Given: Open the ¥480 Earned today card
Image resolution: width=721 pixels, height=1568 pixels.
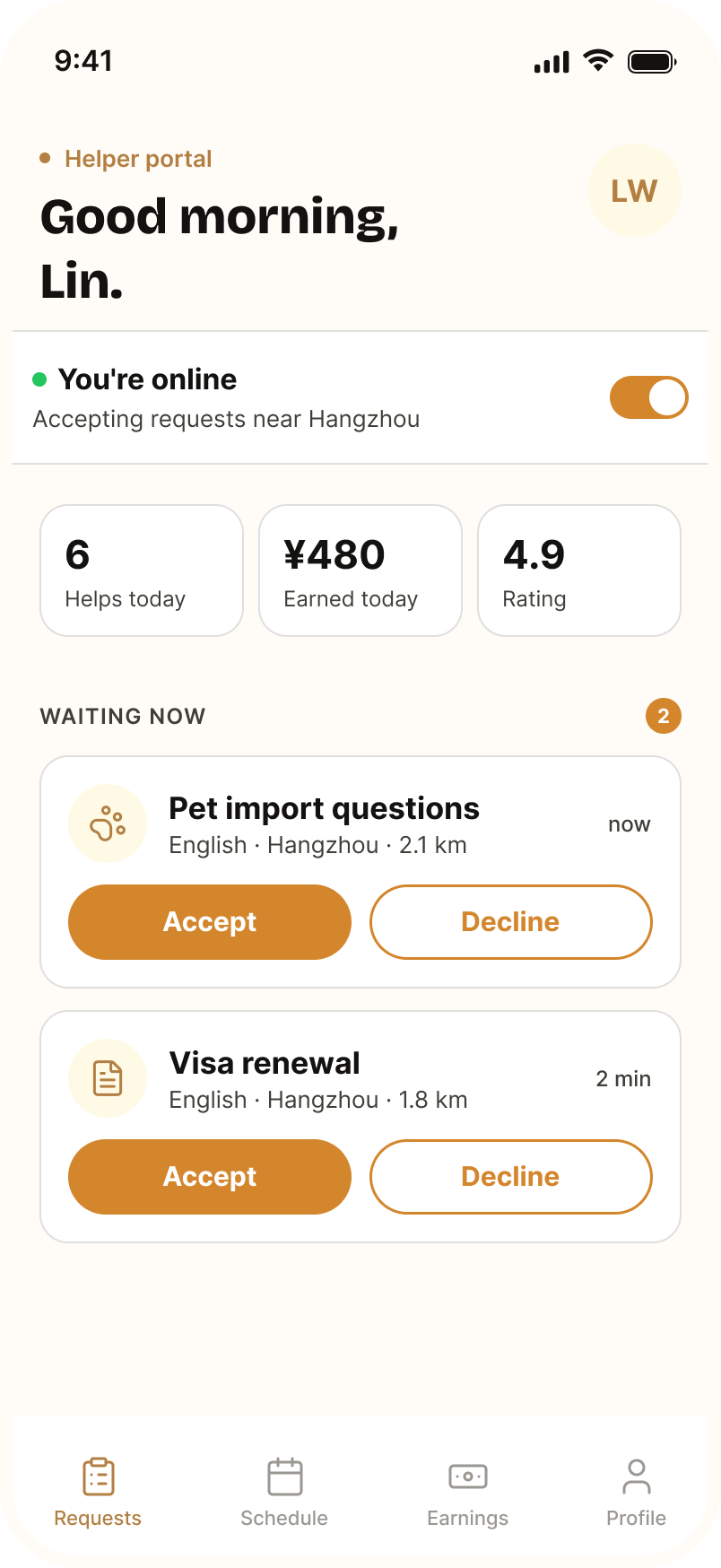Looking at the screenshot, I should coord(360,571).
